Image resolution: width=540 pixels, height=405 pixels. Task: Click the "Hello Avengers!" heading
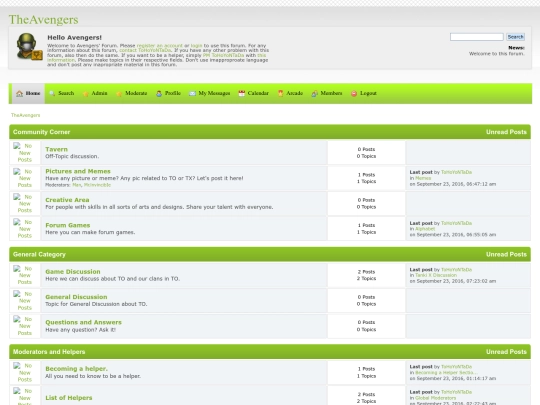pos(74,38)
